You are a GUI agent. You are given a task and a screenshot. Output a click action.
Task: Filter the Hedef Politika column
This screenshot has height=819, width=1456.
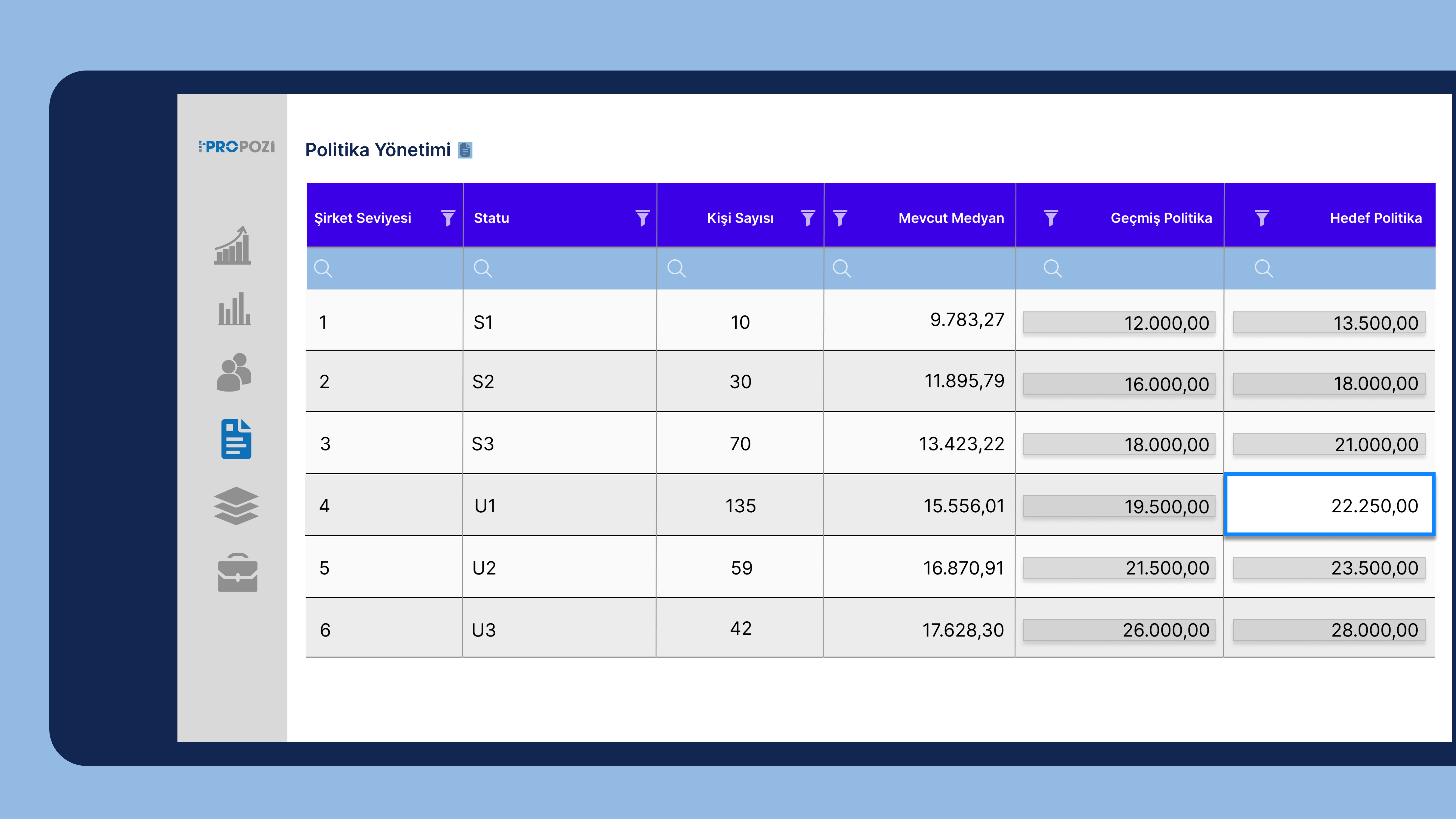pos(1262,218)
